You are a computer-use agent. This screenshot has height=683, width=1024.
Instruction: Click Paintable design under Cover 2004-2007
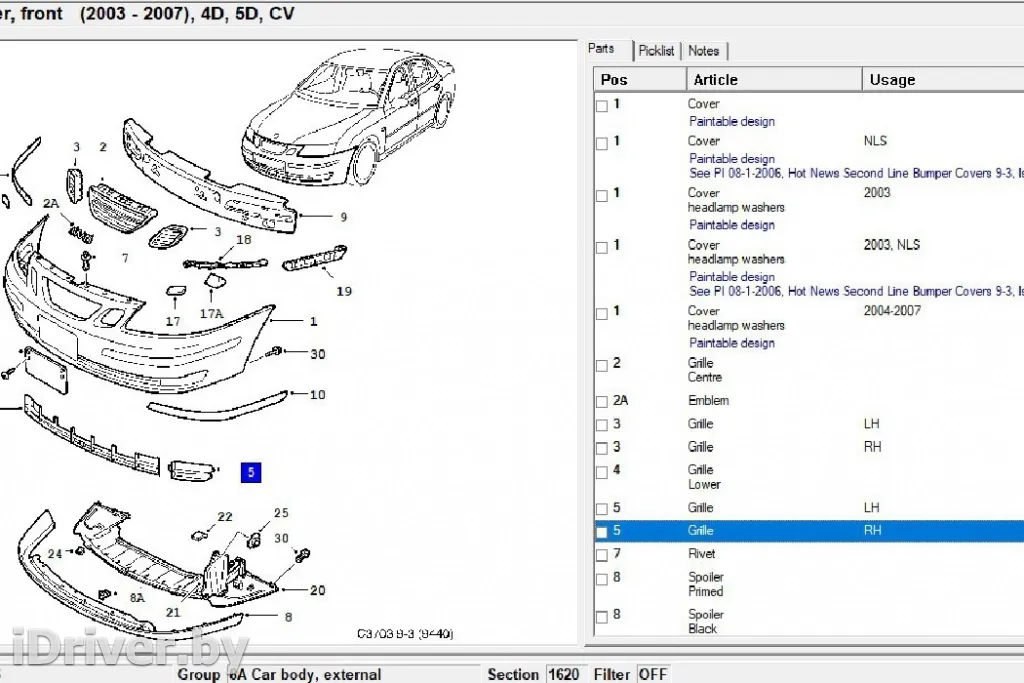click(732, 343)
